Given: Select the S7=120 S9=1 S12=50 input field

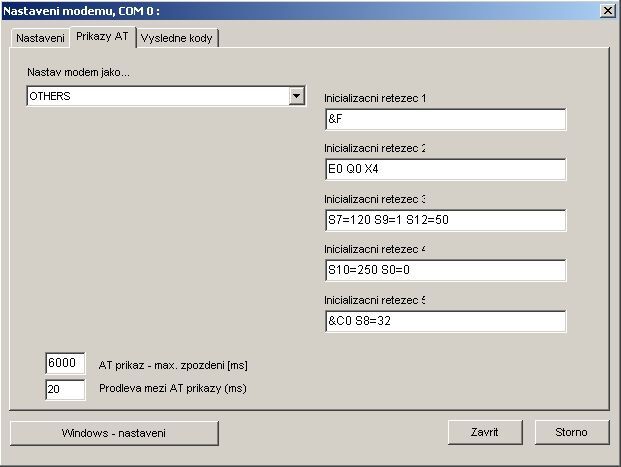Looking at the screenshot, I should pyautogui.click(x=445, y=220).
